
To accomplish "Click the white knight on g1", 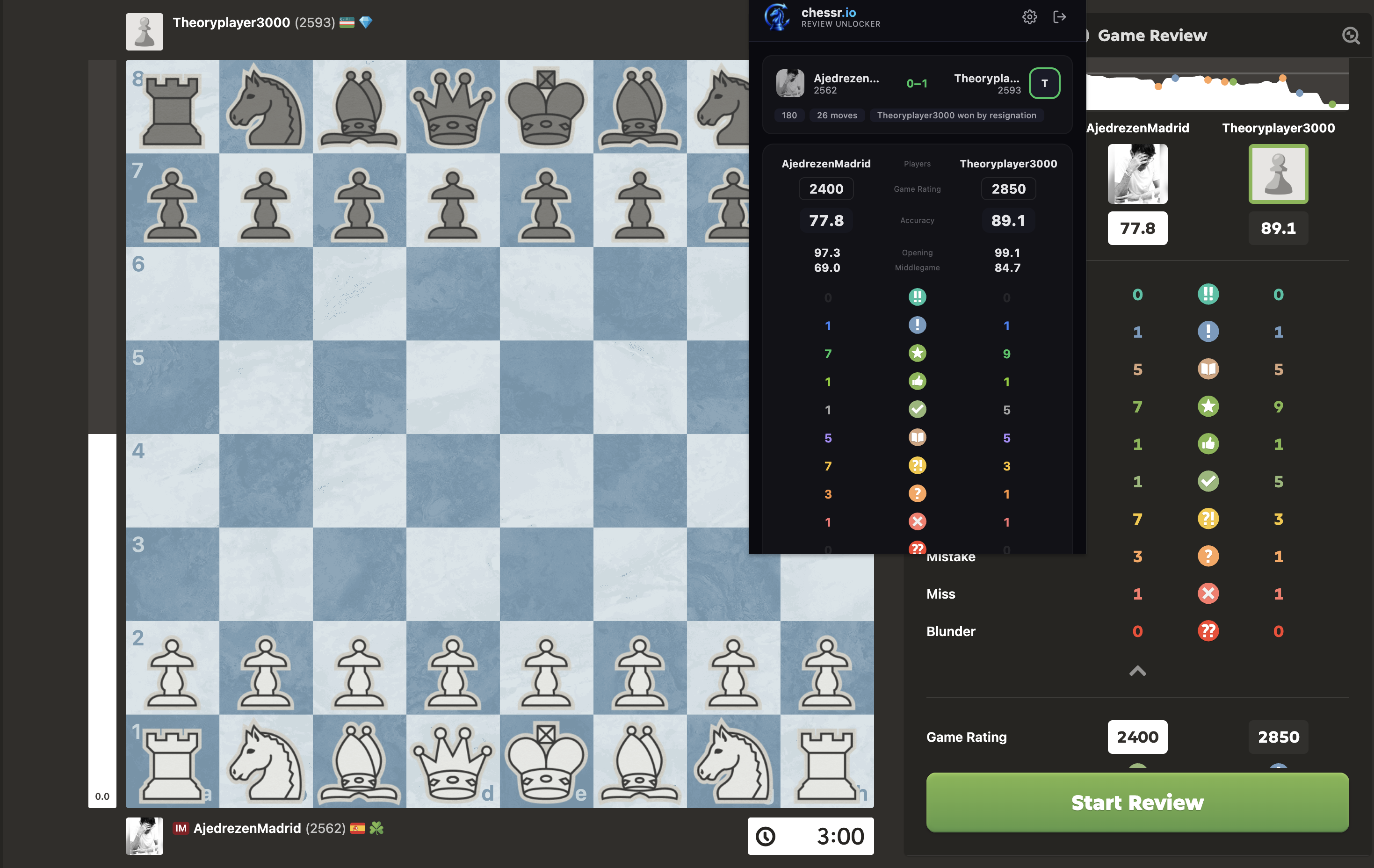I will [x=733, y=761].
